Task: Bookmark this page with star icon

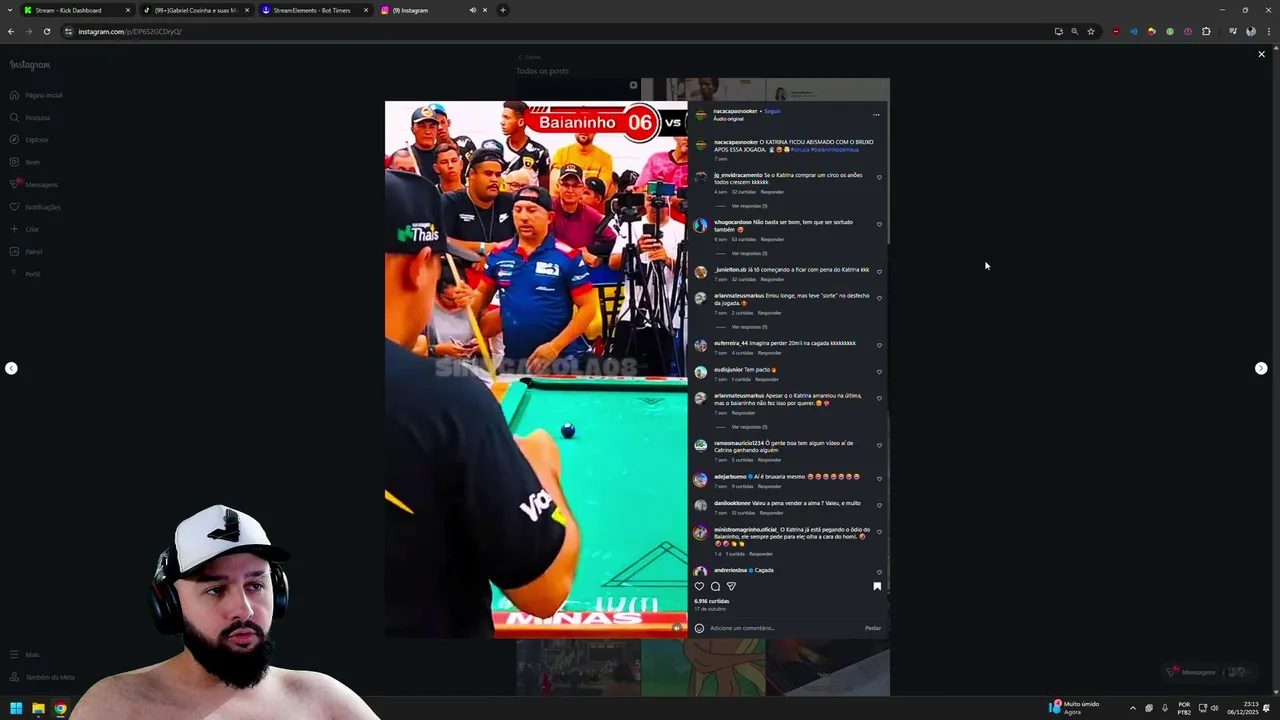Action: pyautogui.click(x=1091, y=31)
